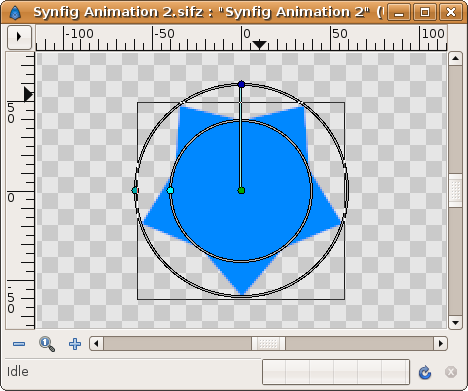
Task: Click the Idle status text
Action: pyautogui.click(x=18, y=371)
